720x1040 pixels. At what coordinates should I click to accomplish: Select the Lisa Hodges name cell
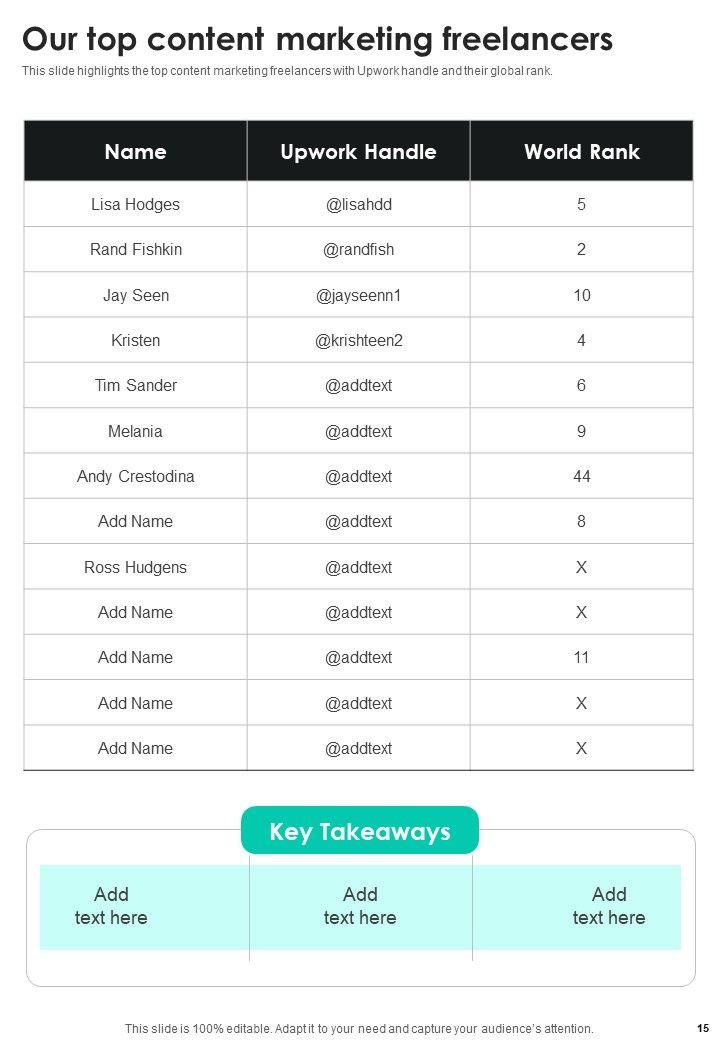pyautogui.click(x=136, y=204)
